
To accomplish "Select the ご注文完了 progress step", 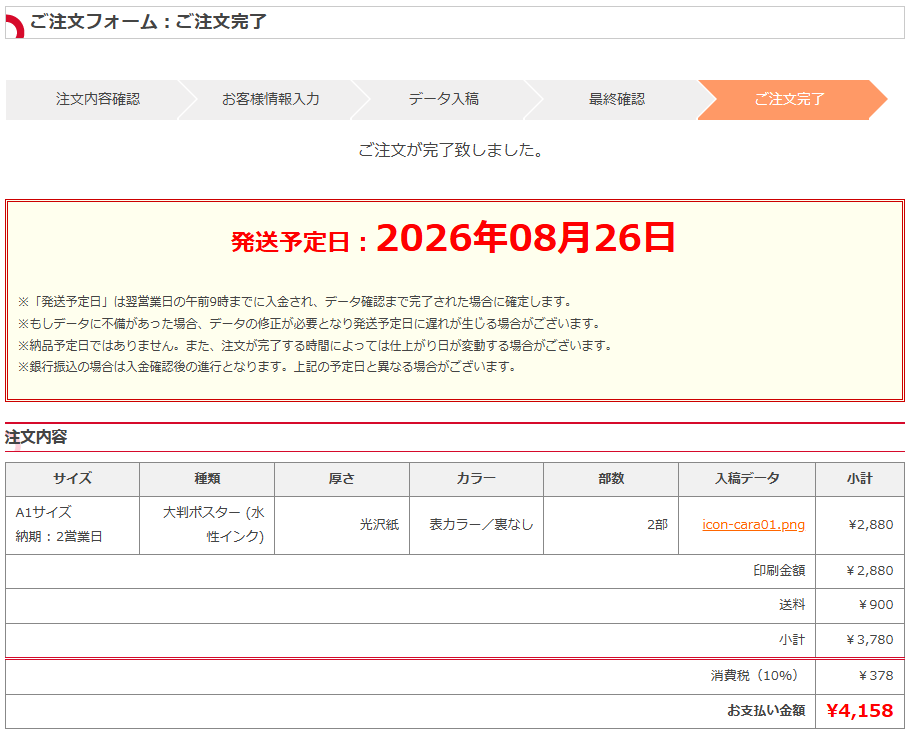I will 790,100.
